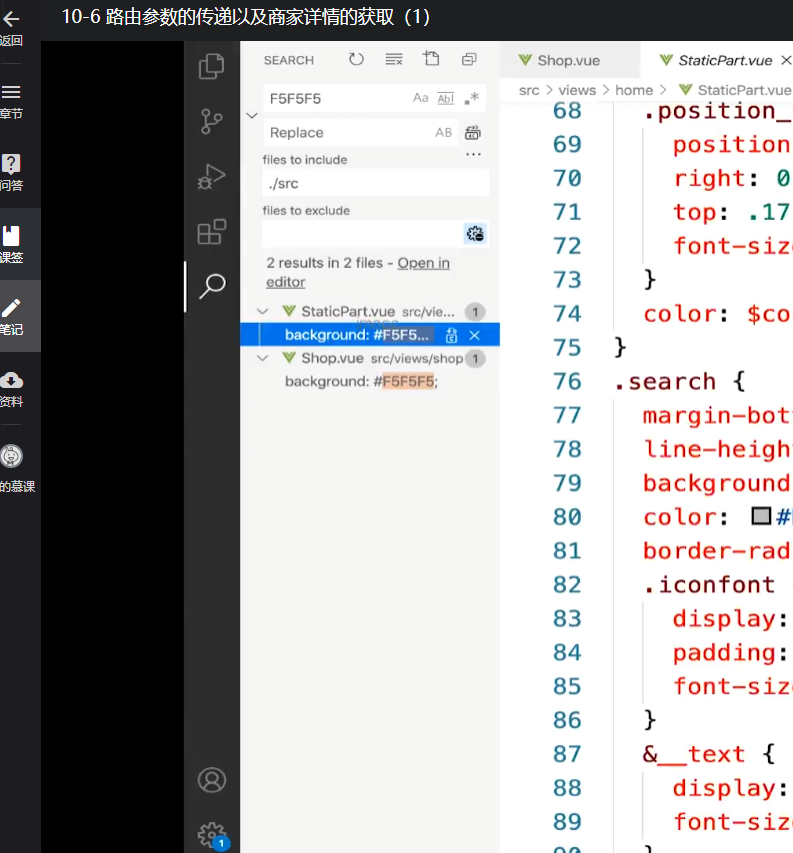Screen dimensions: 793x853
Task: Collapse the replace toggle chevron
Action: point(252,115)
